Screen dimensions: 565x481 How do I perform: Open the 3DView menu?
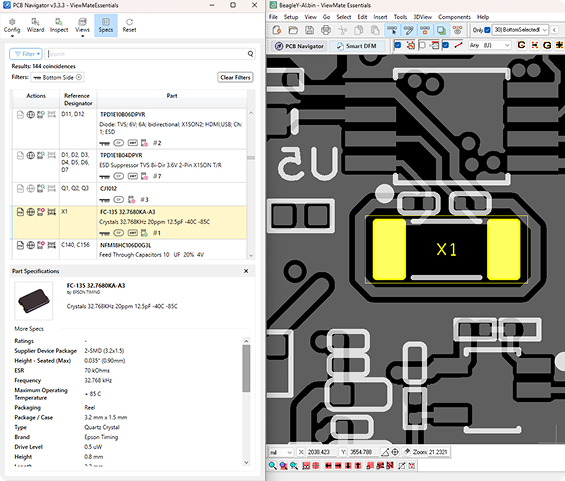[422, 17]
